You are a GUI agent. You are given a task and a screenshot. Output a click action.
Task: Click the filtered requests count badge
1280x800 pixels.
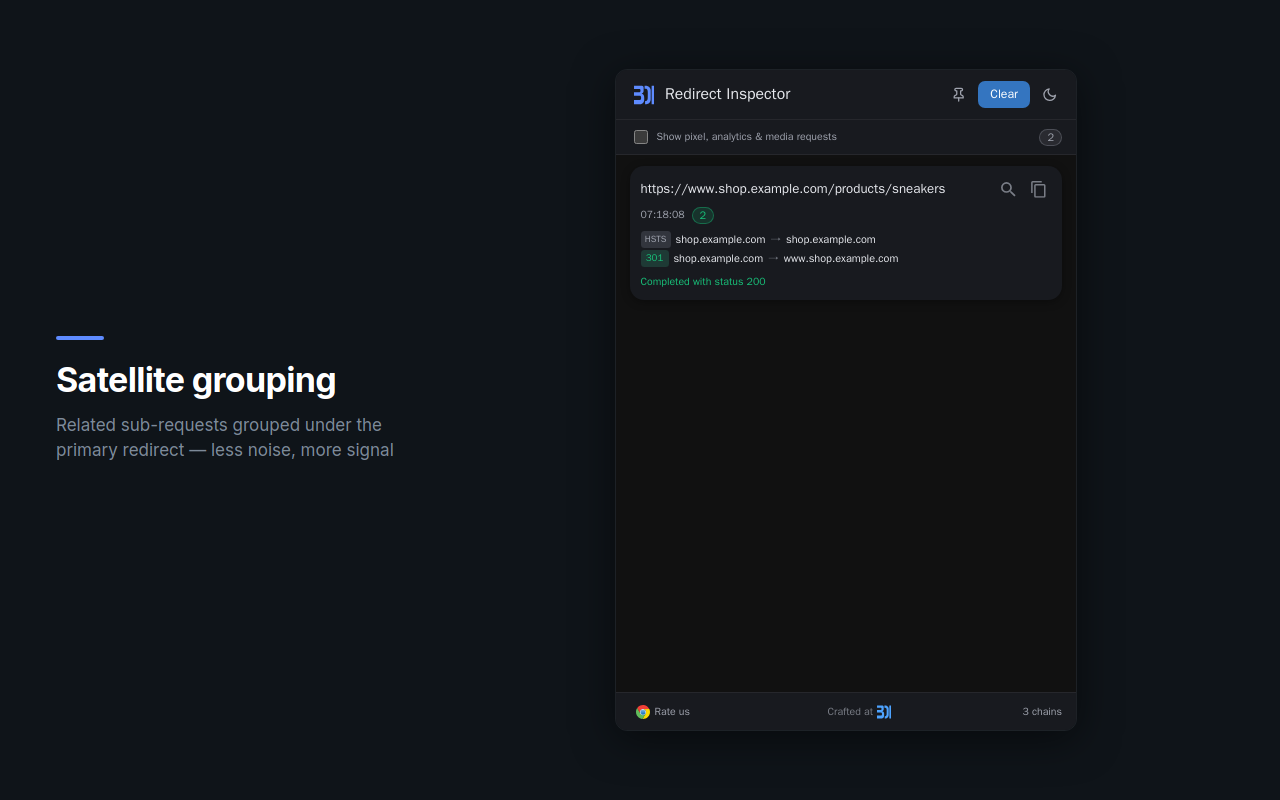(1050, 137)
